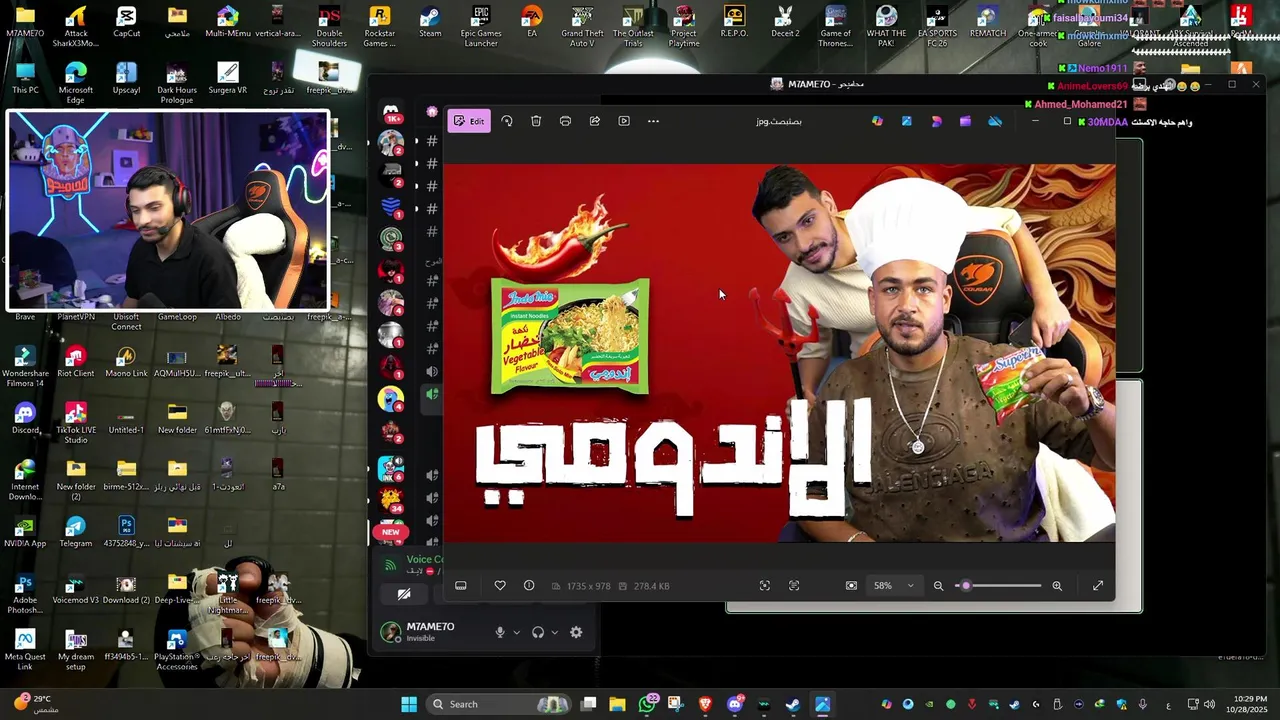Mark photo as favorite with heart
1280x720 pixels.
point(500,586)
